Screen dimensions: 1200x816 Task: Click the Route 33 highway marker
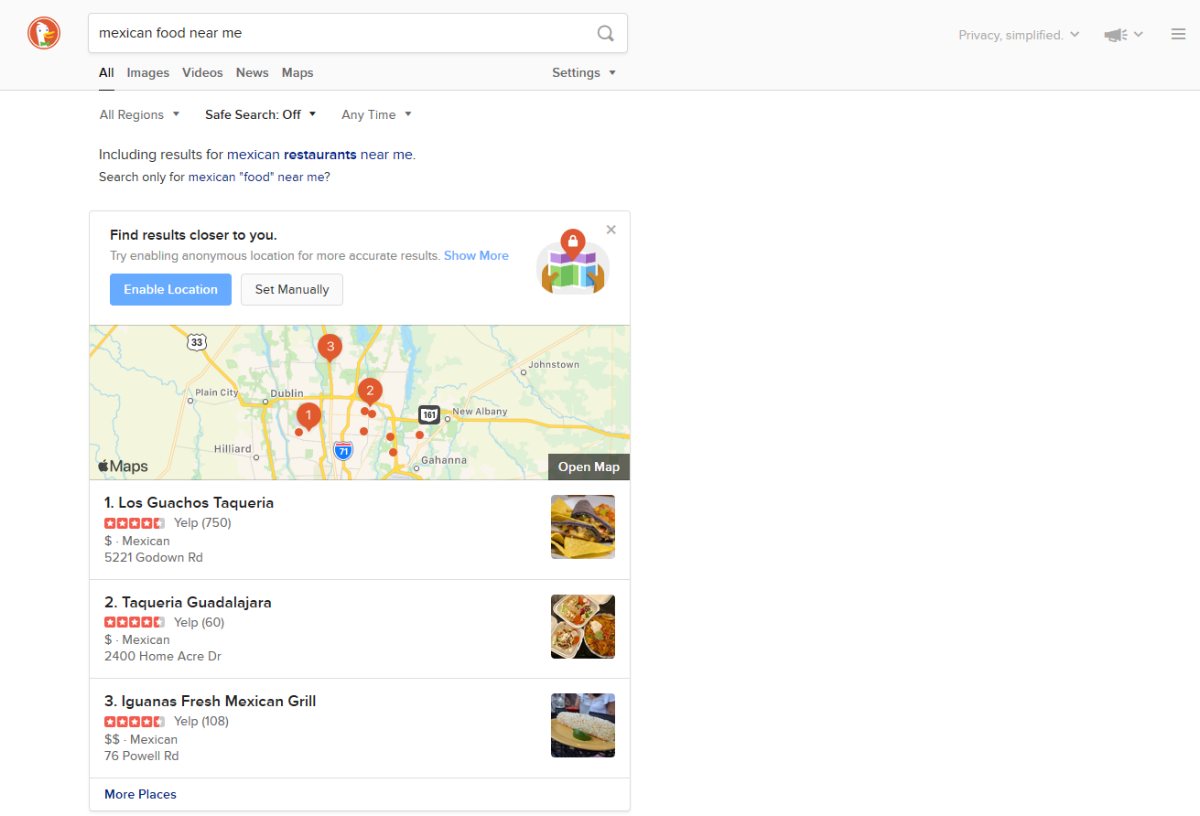(x=197, y=342)
